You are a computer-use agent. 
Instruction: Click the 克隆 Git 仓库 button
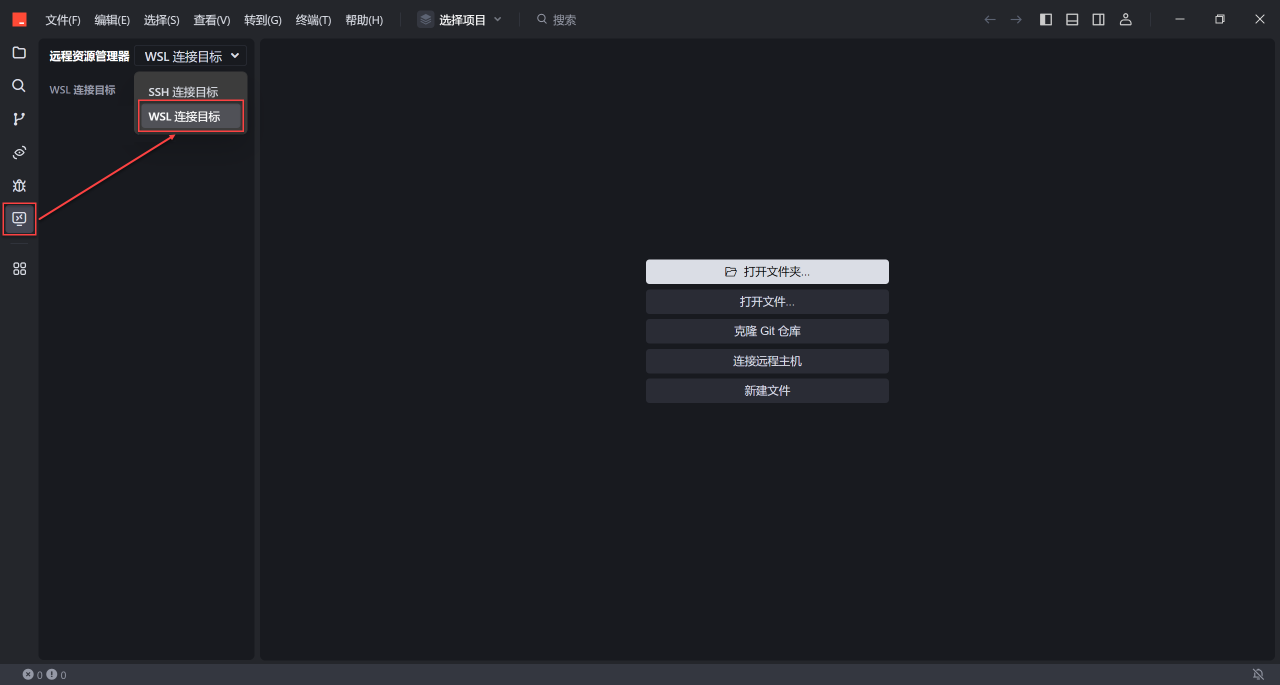pos(767,331)
